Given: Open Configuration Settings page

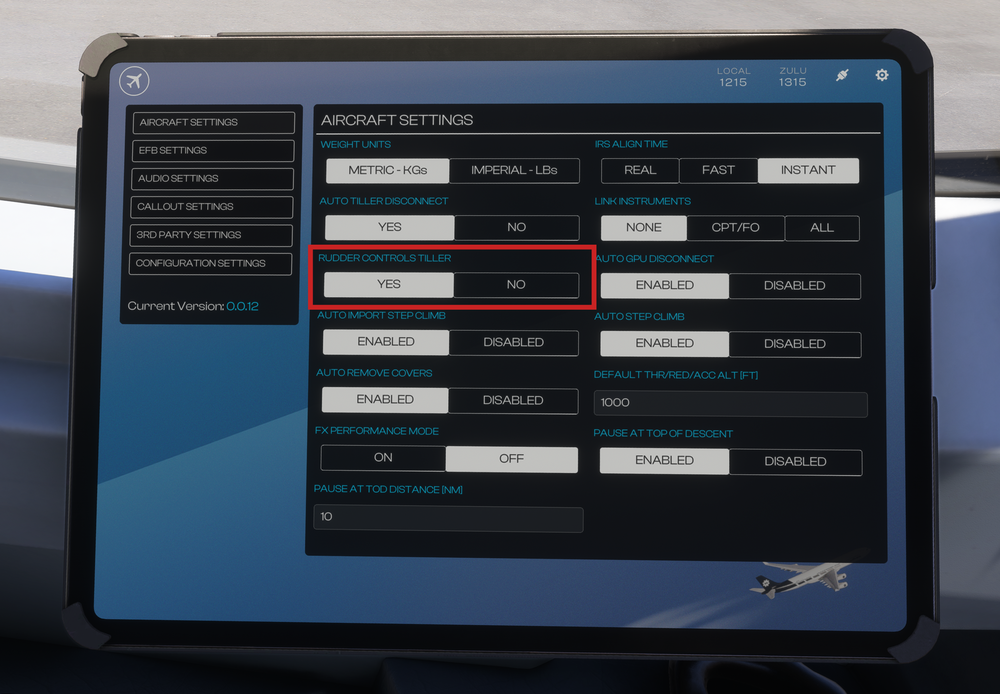Looking at the screenshot, I should click(213, 264).
